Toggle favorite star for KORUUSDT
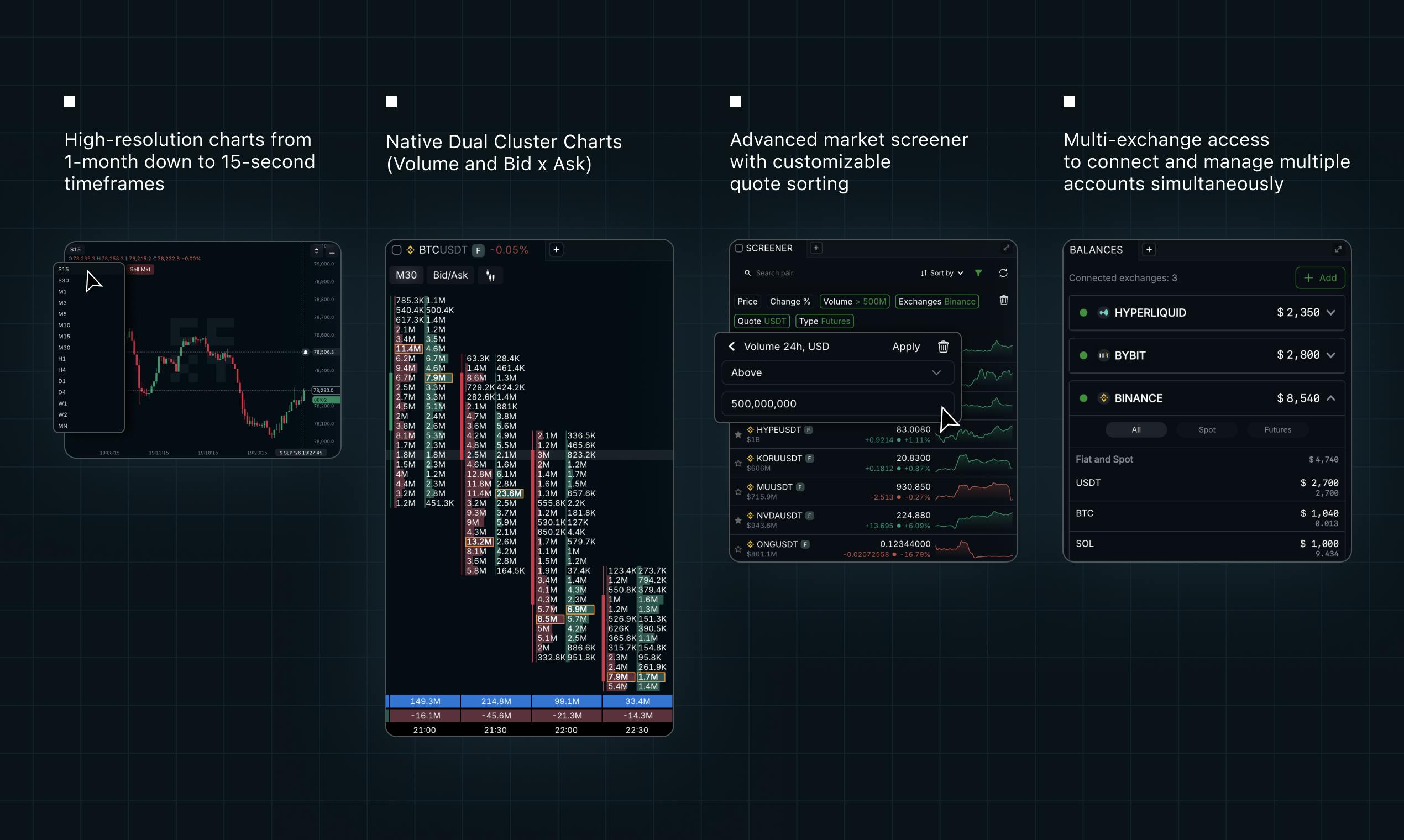 tap(738, 463)
